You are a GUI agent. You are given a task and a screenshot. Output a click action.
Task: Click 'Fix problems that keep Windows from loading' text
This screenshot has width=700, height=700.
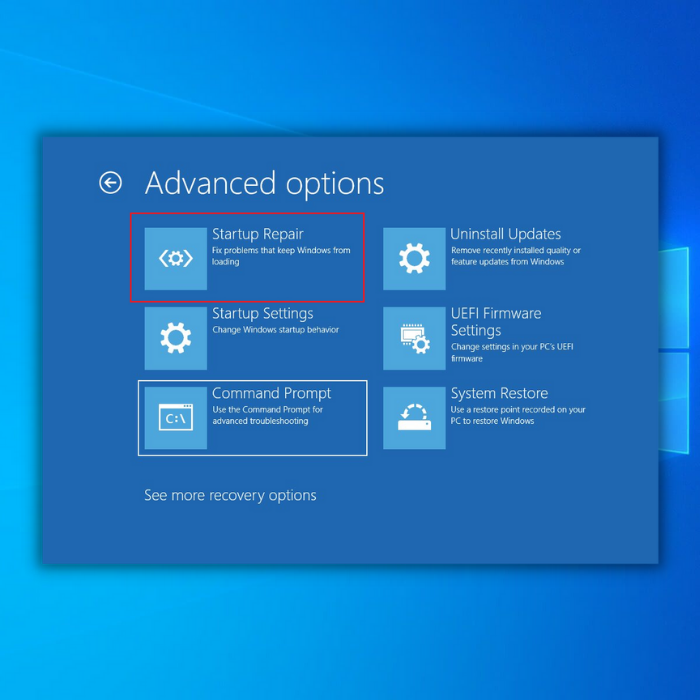pyautogui.click(x=281, y=256)
